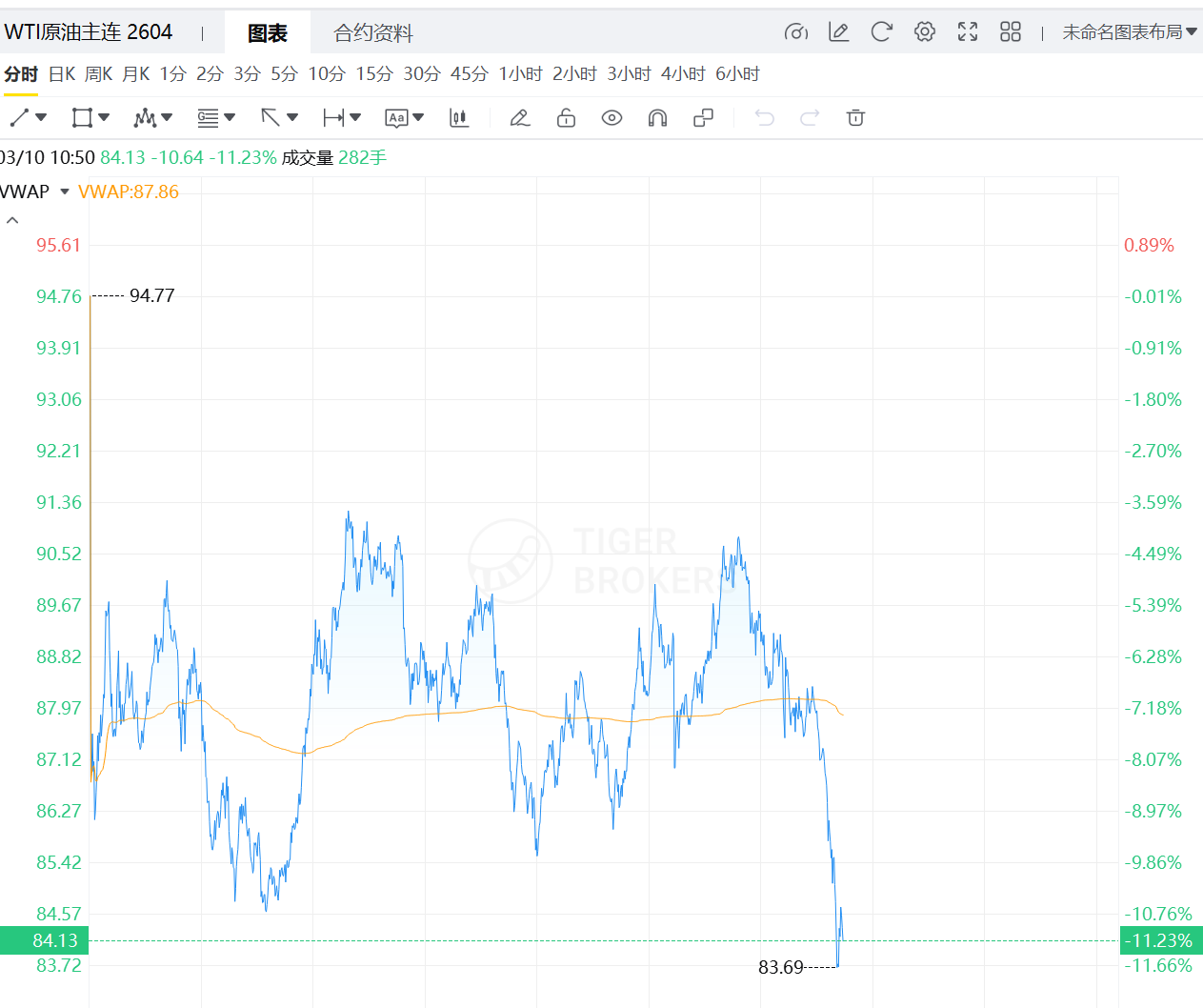Toggle the lock drawings icon
This screenshot has width=1203, height=1008.
(566, 118)
